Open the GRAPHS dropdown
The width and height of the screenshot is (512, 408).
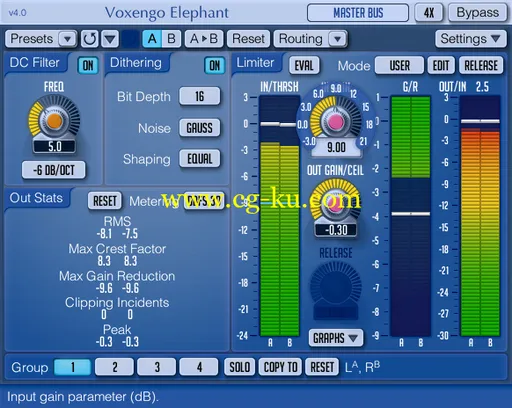pyautogui.click(x=336, y=338)
